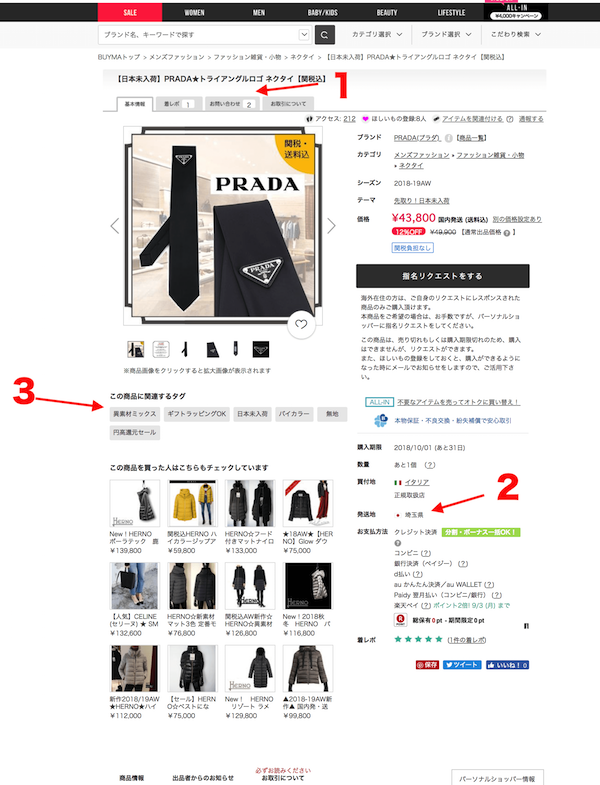Viewport: 600px width, 785px height.
Task: Select the ギフトラッピングOK tag
Action: pyautogui.click(x=197, y=414)
